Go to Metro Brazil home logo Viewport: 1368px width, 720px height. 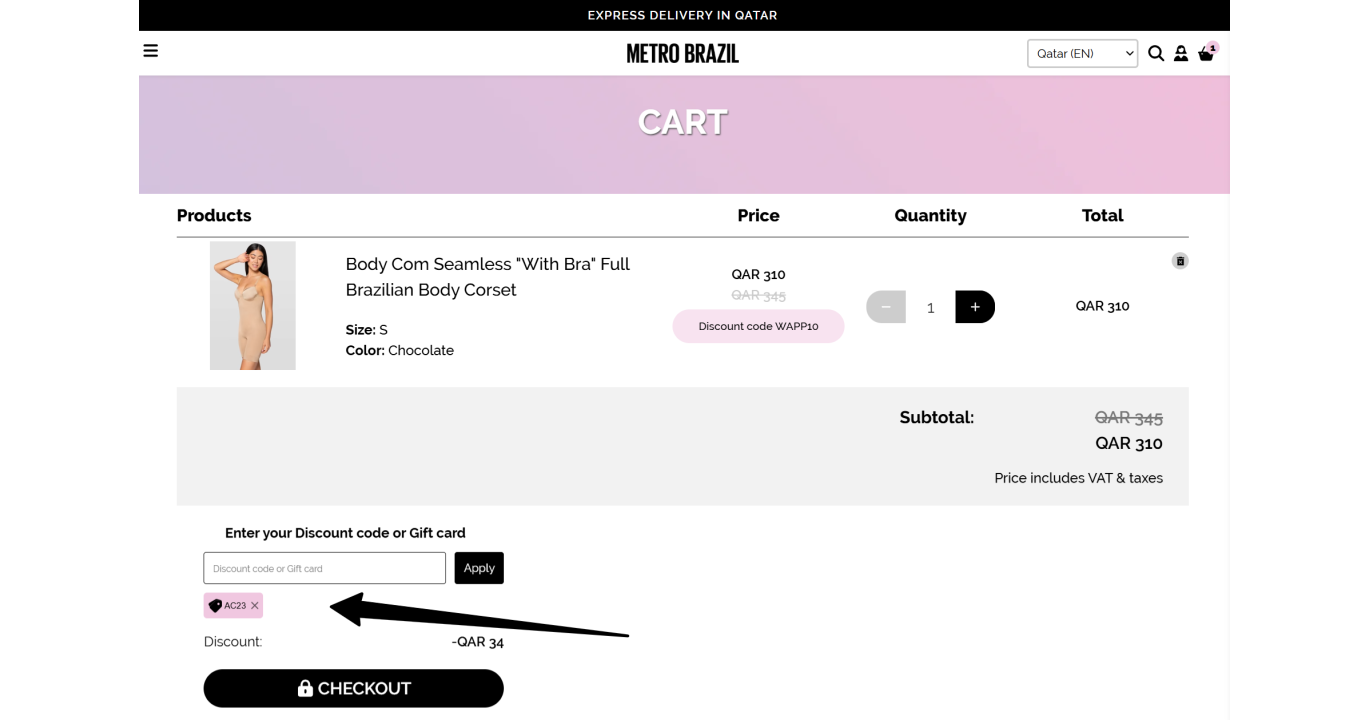pyautogui.click(x=683, y=54)
